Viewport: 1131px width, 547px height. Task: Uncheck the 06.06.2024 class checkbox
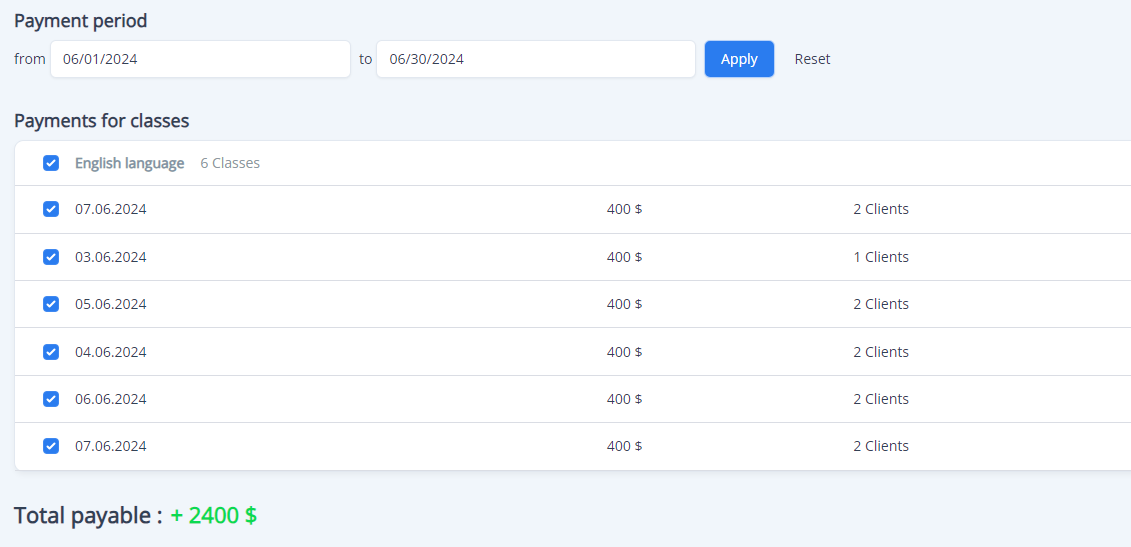click(50, 398)
